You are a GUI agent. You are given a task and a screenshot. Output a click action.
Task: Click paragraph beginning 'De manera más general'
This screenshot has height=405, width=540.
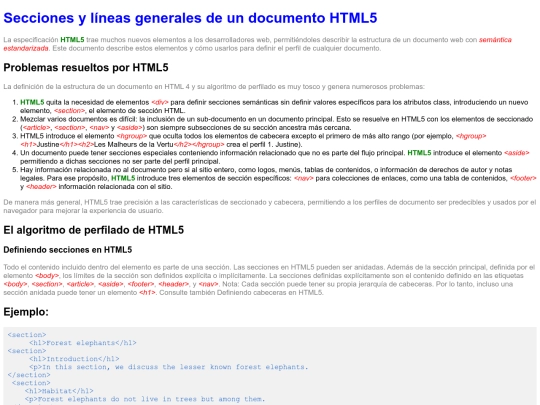(270, 206)
